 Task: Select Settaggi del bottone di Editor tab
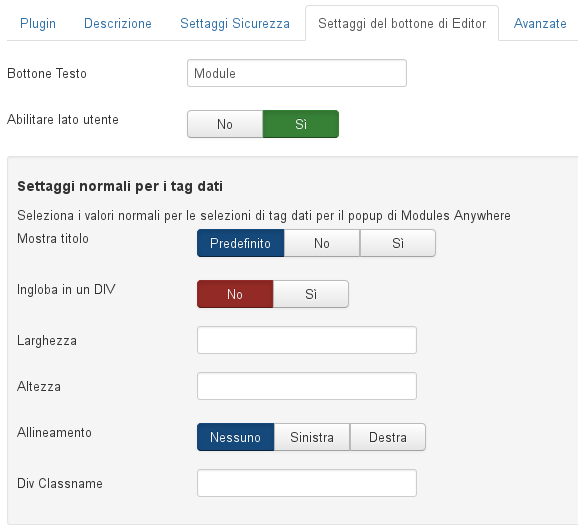(402, 23)
